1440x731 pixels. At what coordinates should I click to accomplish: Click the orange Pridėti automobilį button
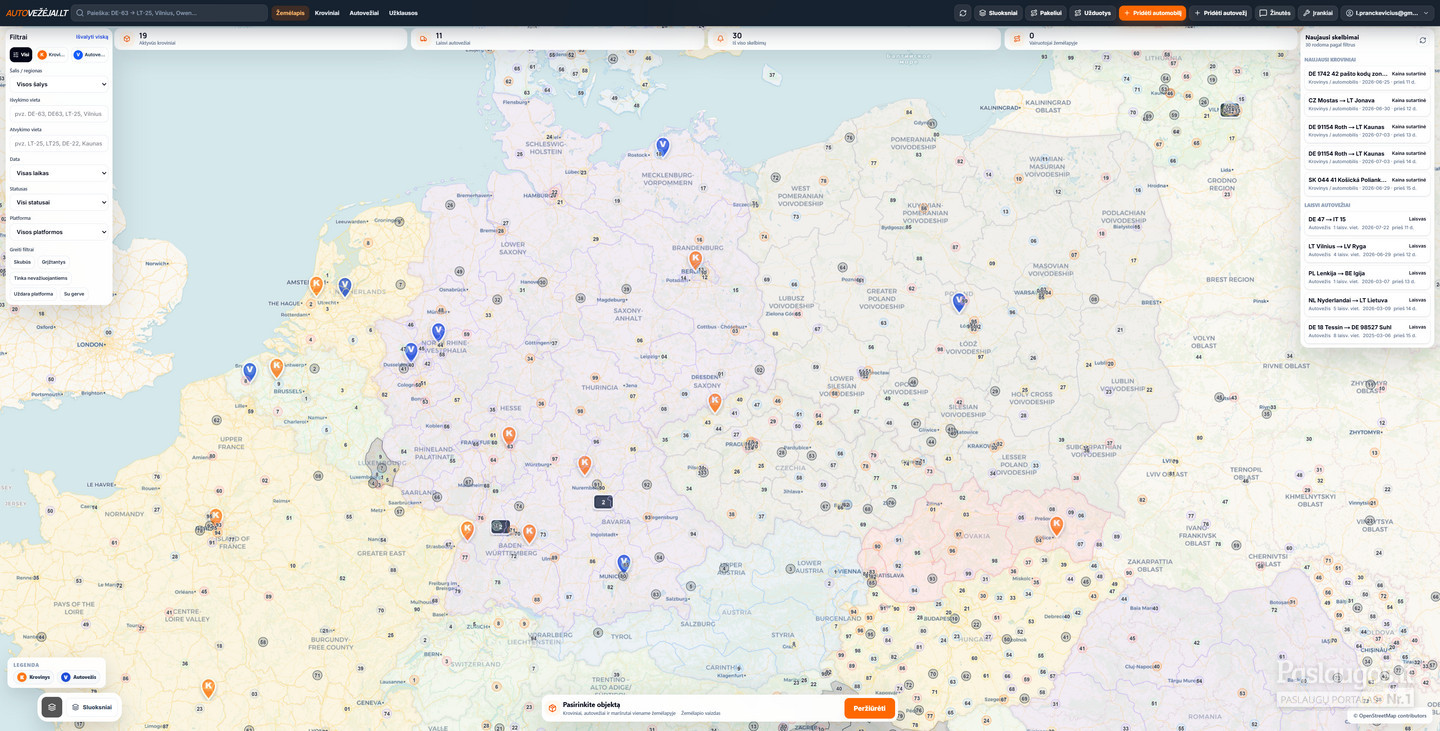[x=1152, y=13]
